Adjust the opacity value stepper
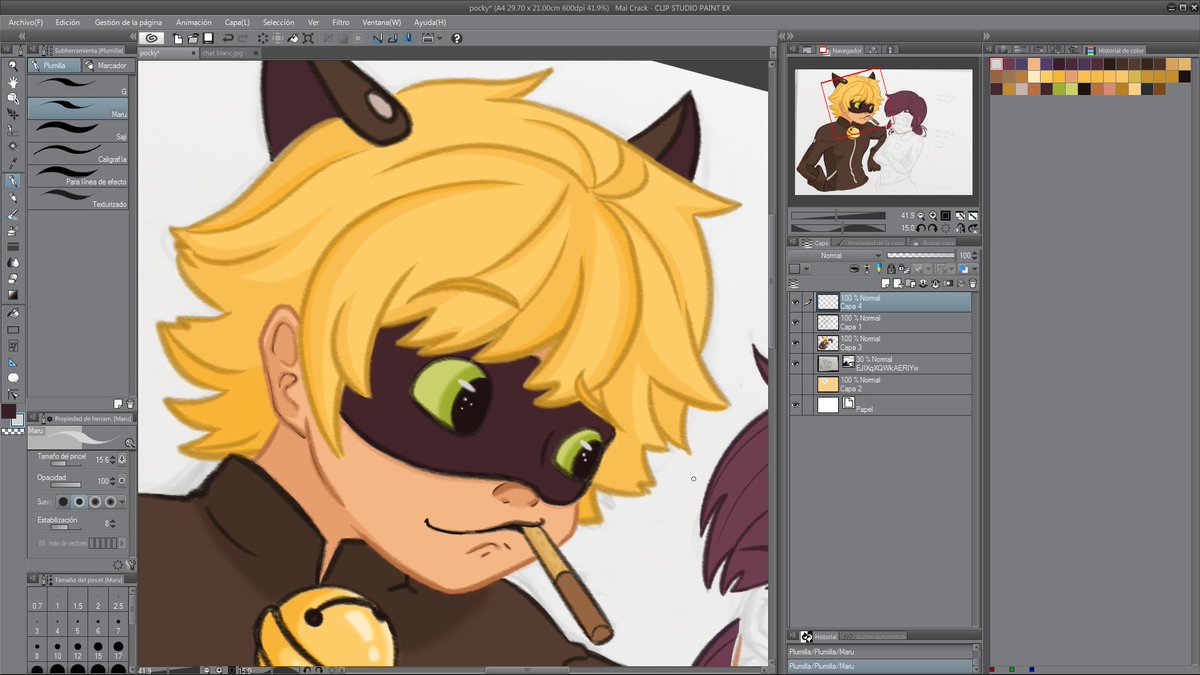 114,481
